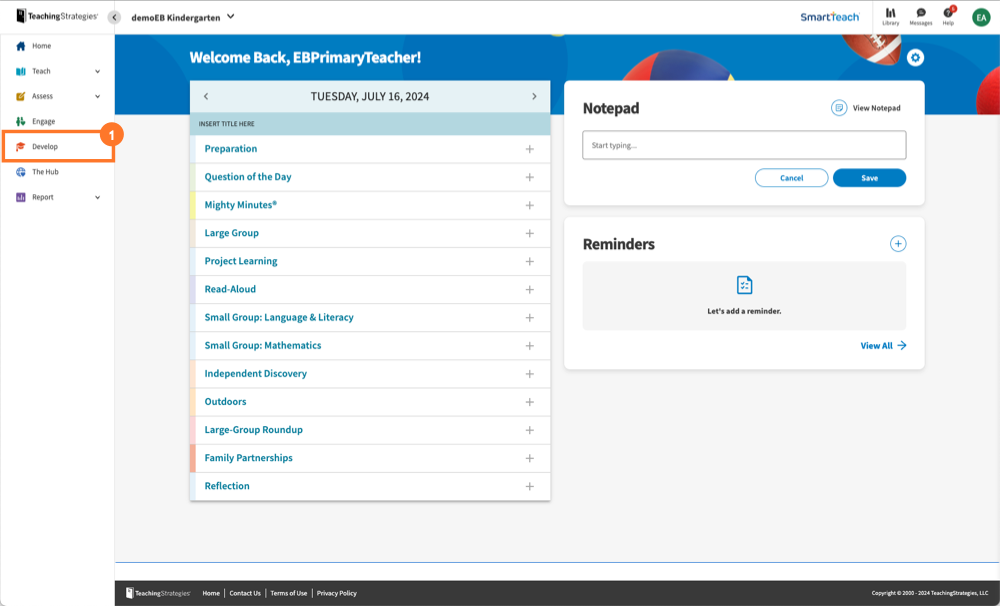The image size is (1000, 606).
Task: Advance to next day in calendar
Action: (x=534, y=96)
